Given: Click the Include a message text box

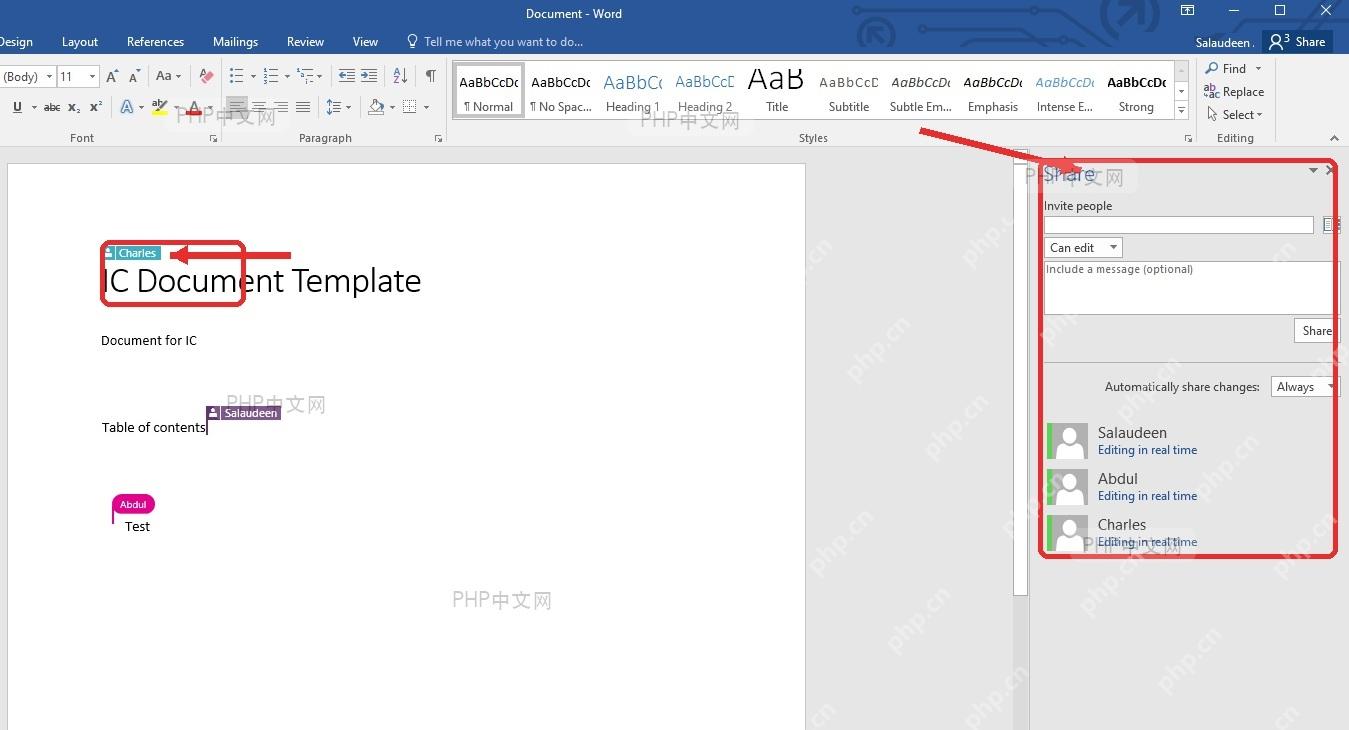Looking at the screenshot, I should coord(1190,288).
